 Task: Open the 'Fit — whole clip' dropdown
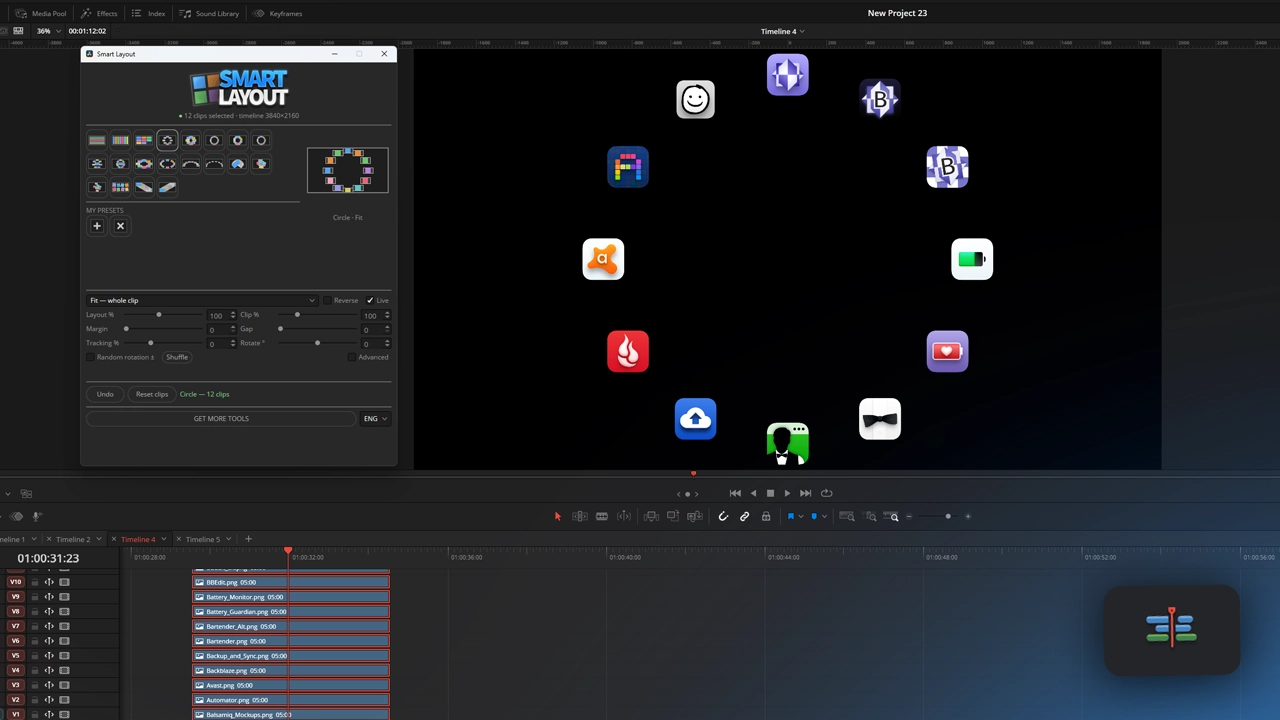[x=202, y=300]
